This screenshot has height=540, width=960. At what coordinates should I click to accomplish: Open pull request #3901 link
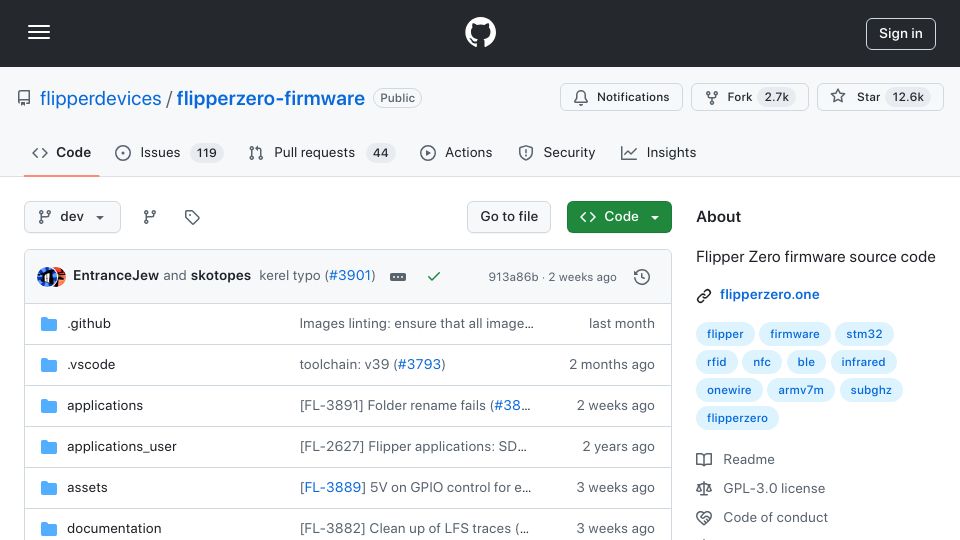(x=350, y=276)
